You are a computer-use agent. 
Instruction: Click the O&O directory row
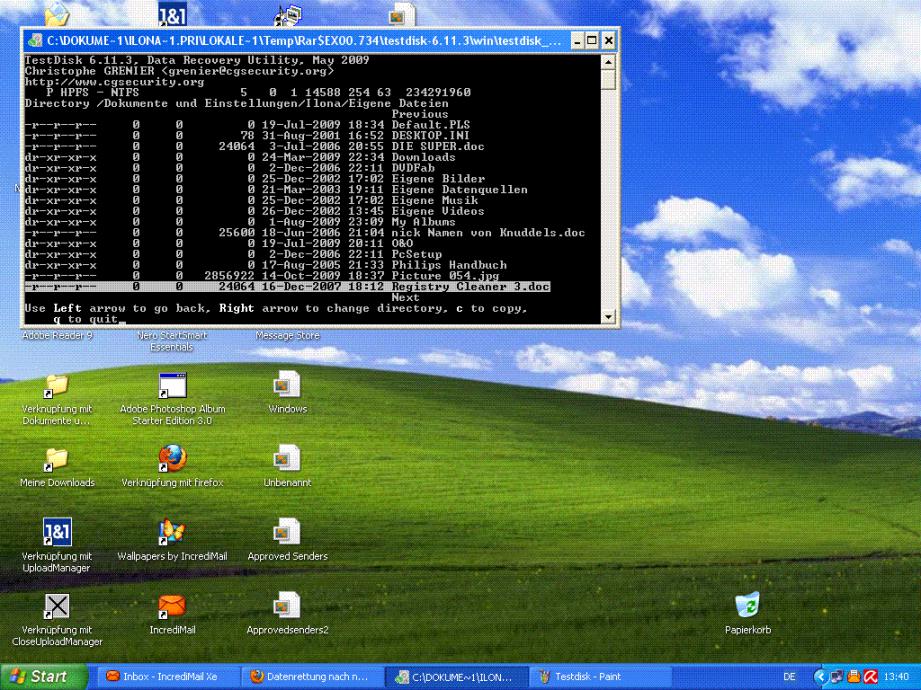point(219,244)
